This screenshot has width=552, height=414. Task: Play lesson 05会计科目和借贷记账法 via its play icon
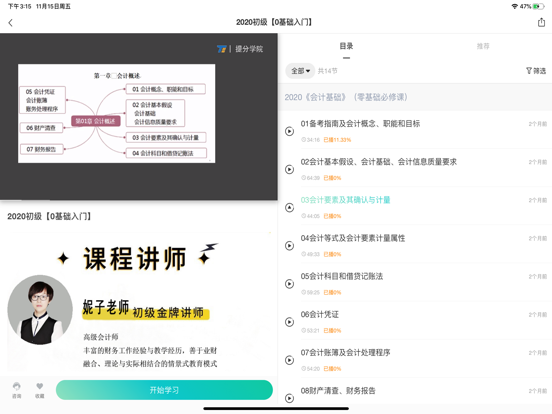tap(289, 284)
